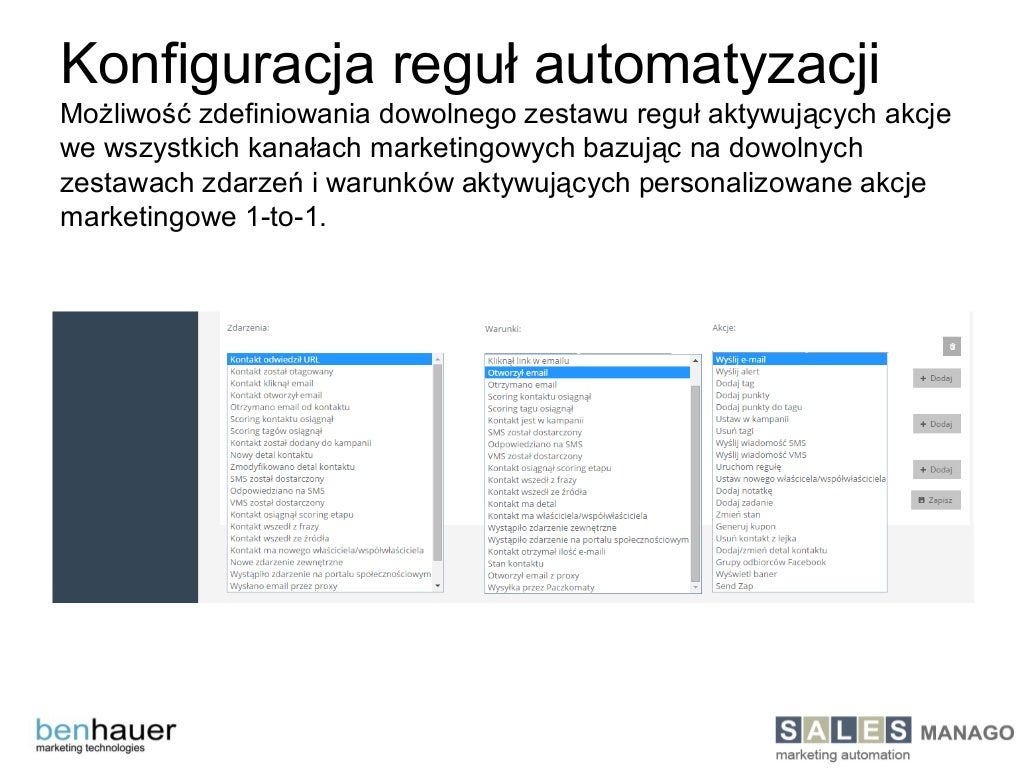Select 'Ustaw nowego właściciela/współwłaściciela' action

tap(801, 479)
